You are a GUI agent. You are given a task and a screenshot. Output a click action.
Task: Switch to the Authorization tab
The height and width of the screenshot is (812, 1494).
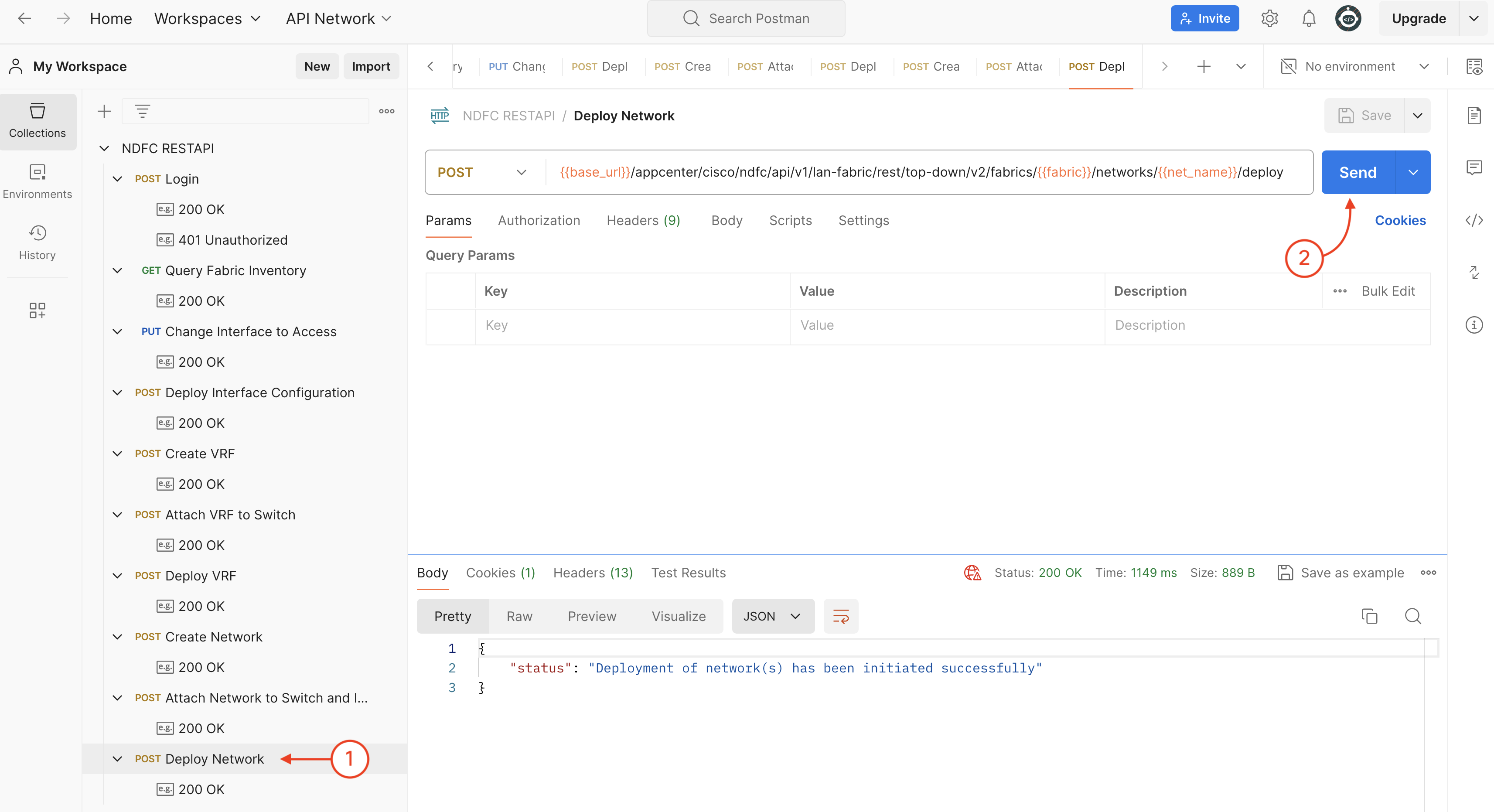[x=539, y=220]
